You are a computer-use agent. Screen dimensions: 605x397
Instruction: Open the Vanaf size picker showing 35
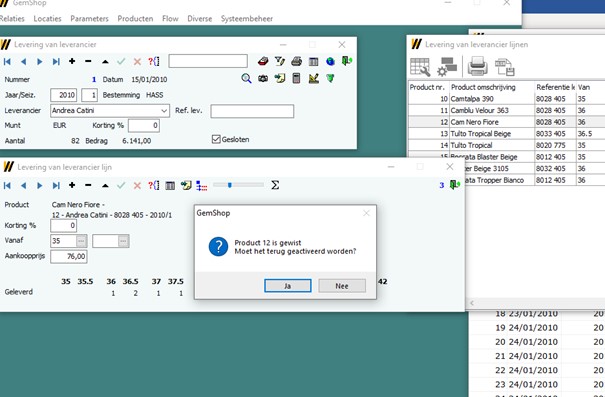point(81,241)
